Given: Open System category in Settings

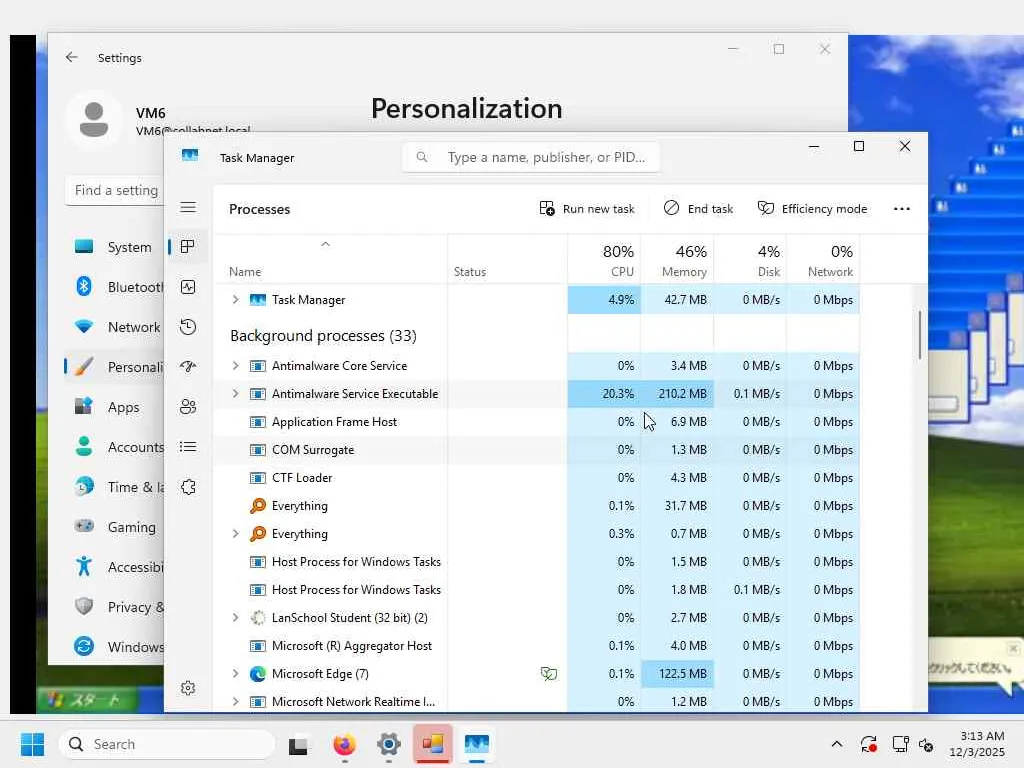Looking at the screenshot, I should coord(114,247).
